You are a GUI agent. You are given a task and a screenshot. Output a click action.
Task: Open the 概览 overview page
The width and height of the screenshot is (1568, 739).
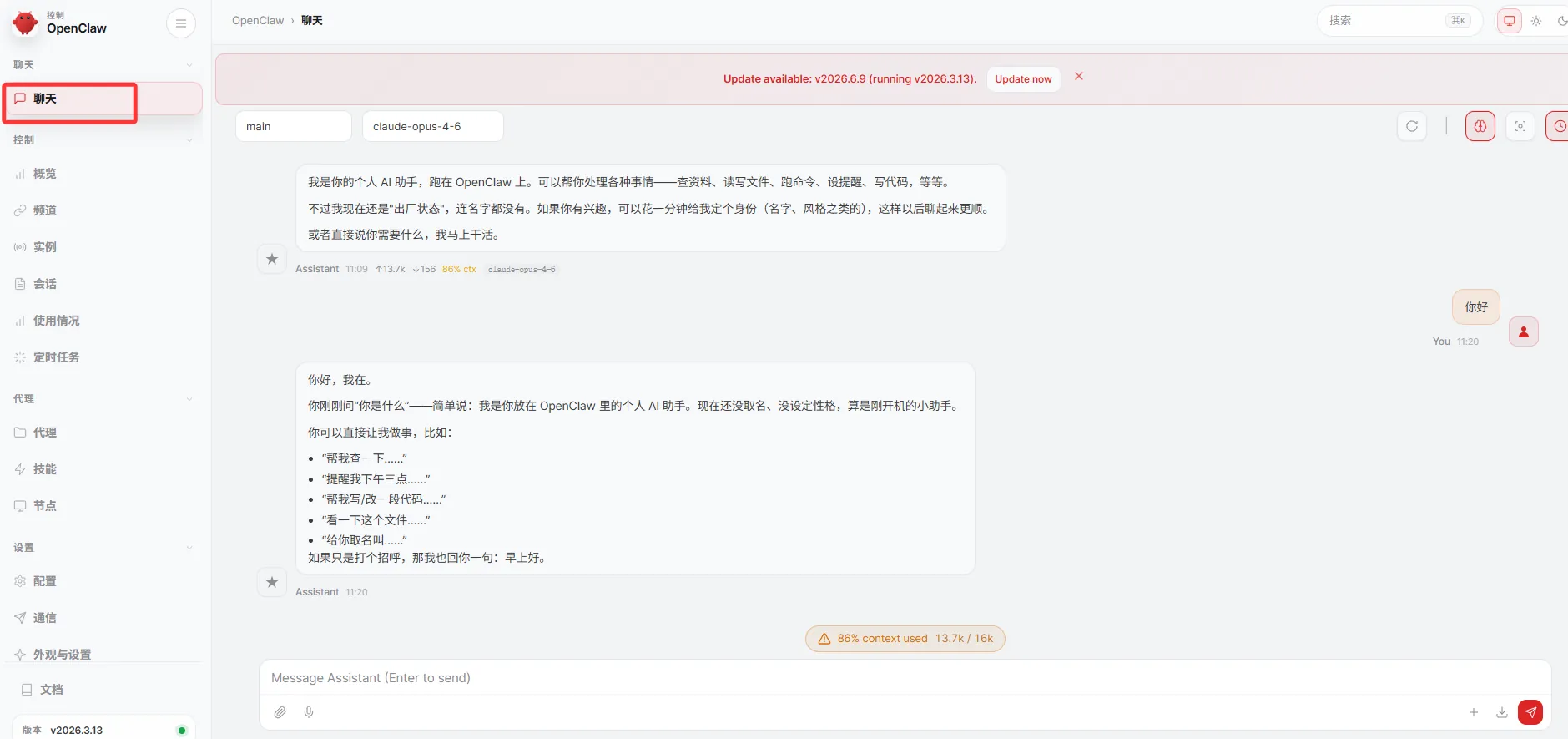[103, 174]
